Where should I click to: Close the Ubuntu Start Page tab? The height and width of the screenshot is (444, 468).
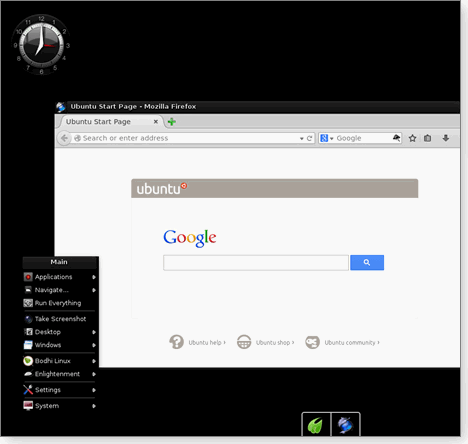click(156, 122)
